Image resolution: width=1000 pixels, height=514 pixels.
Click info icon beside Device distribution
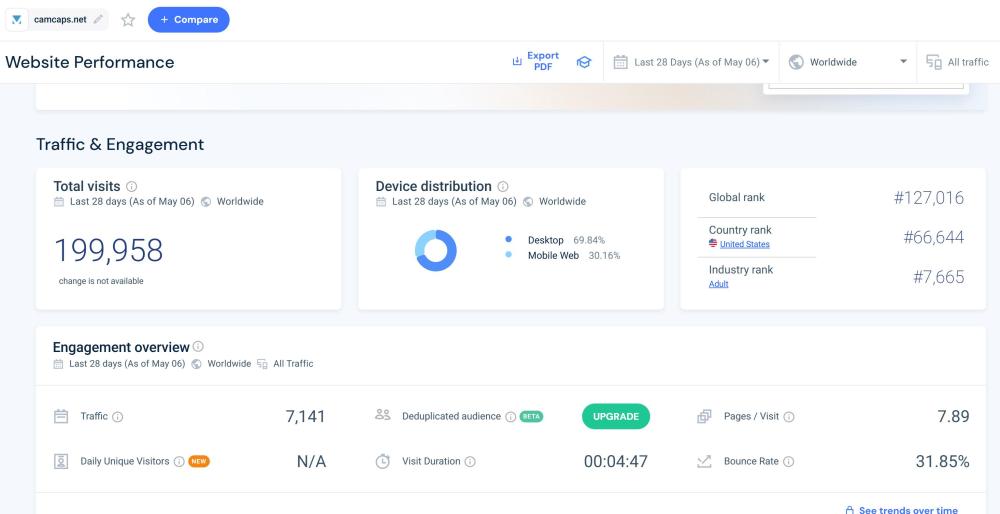[x=503, y=187]
